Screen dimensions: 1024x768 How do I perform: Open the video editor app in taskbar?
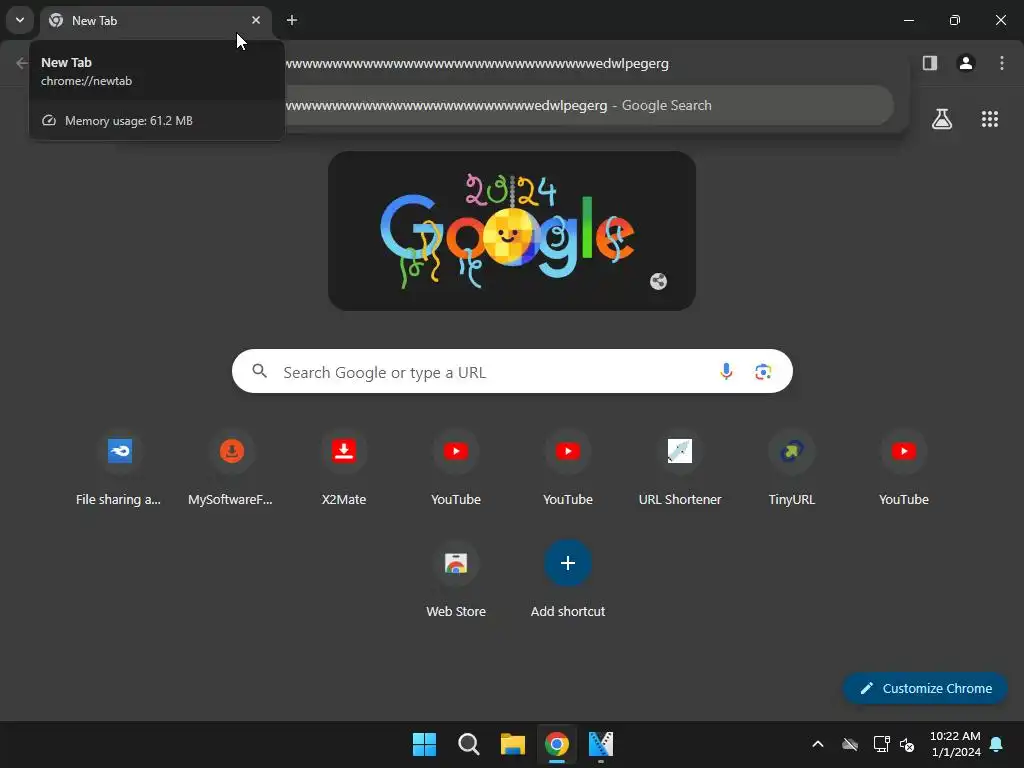pyautogui.click(x=601, y=744)
